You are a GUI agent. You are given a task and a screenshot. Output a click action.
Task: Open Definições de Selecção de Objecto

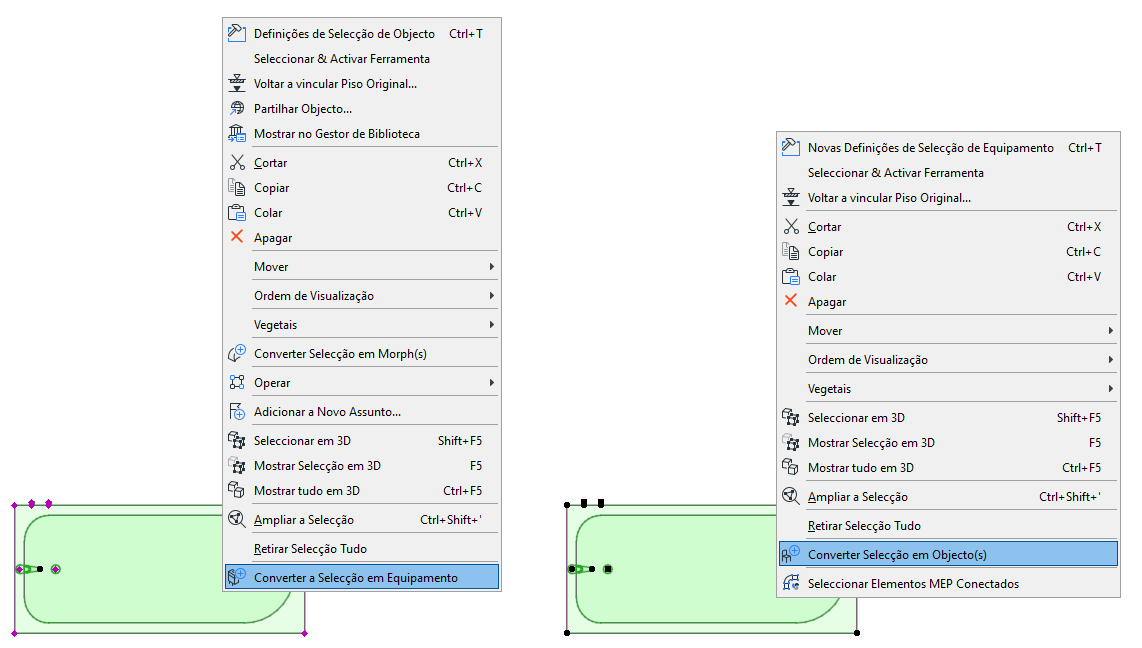pyautogui.click(x=362, y=33)
